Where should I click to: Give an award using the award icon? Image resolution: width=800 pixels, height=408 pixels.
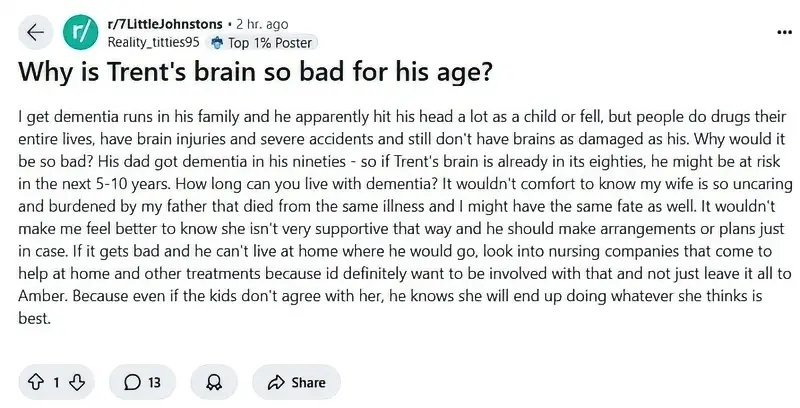pos(213,382)
